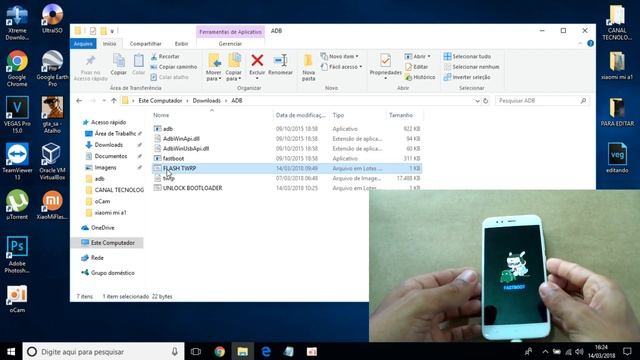Open Imagens in the sidebar

105,167
